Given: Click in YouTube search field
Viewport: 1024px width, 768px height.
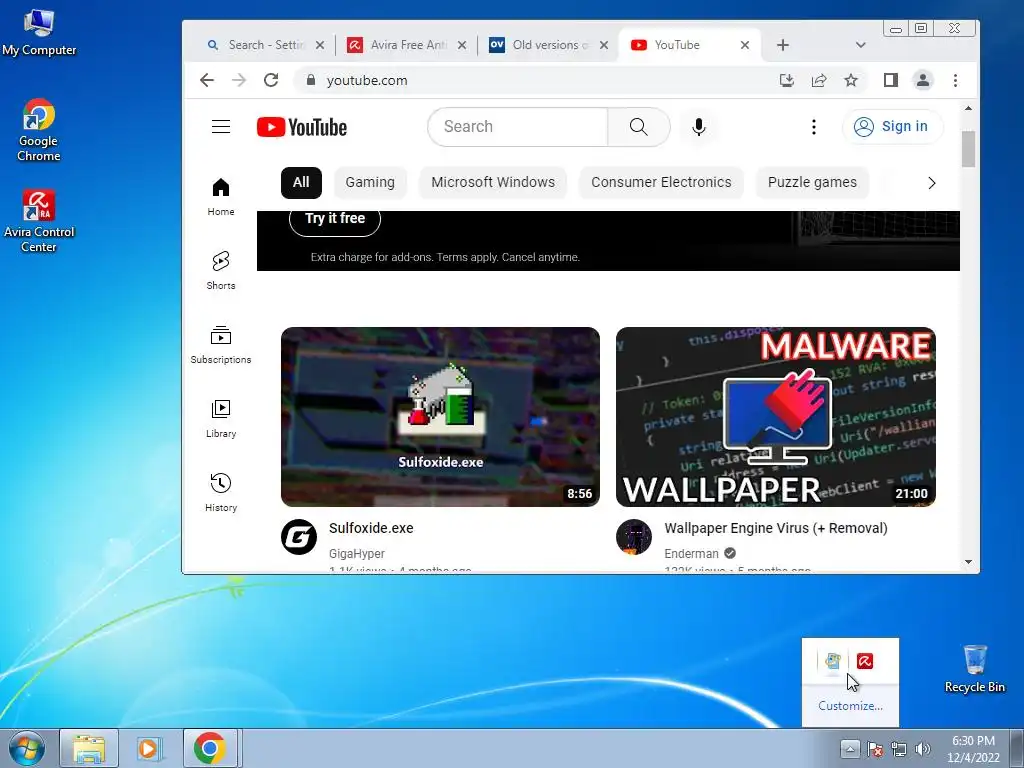Looking at the screenshot, I should (x=518, y=127).
